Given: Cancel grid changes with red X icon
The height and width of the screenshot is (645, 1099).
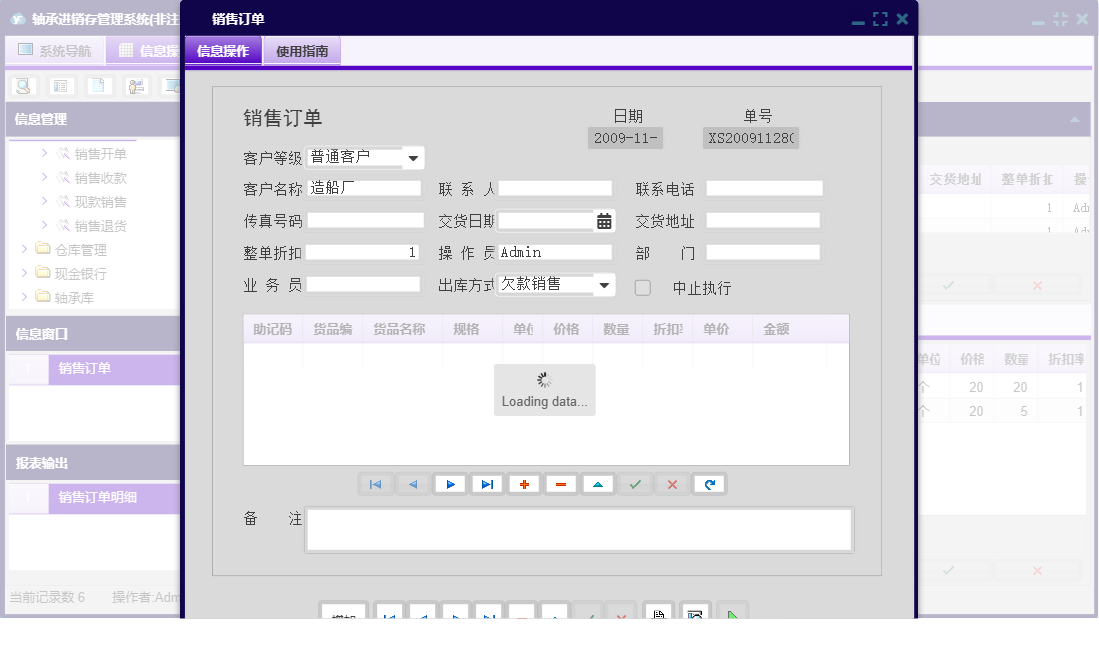Looking at the screenshot, I should pos(671,484).
